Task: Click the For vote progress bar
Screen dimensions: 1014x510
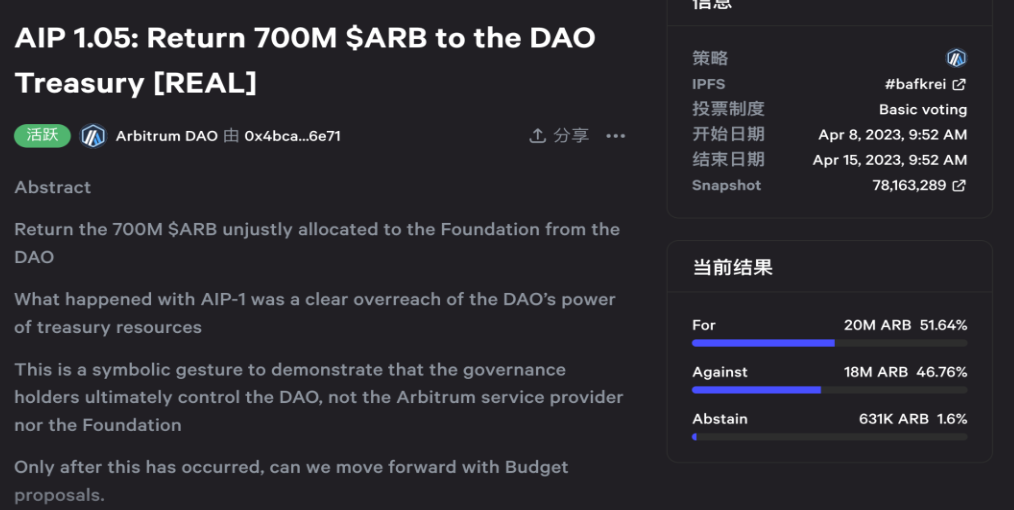Action: point(830,343)
